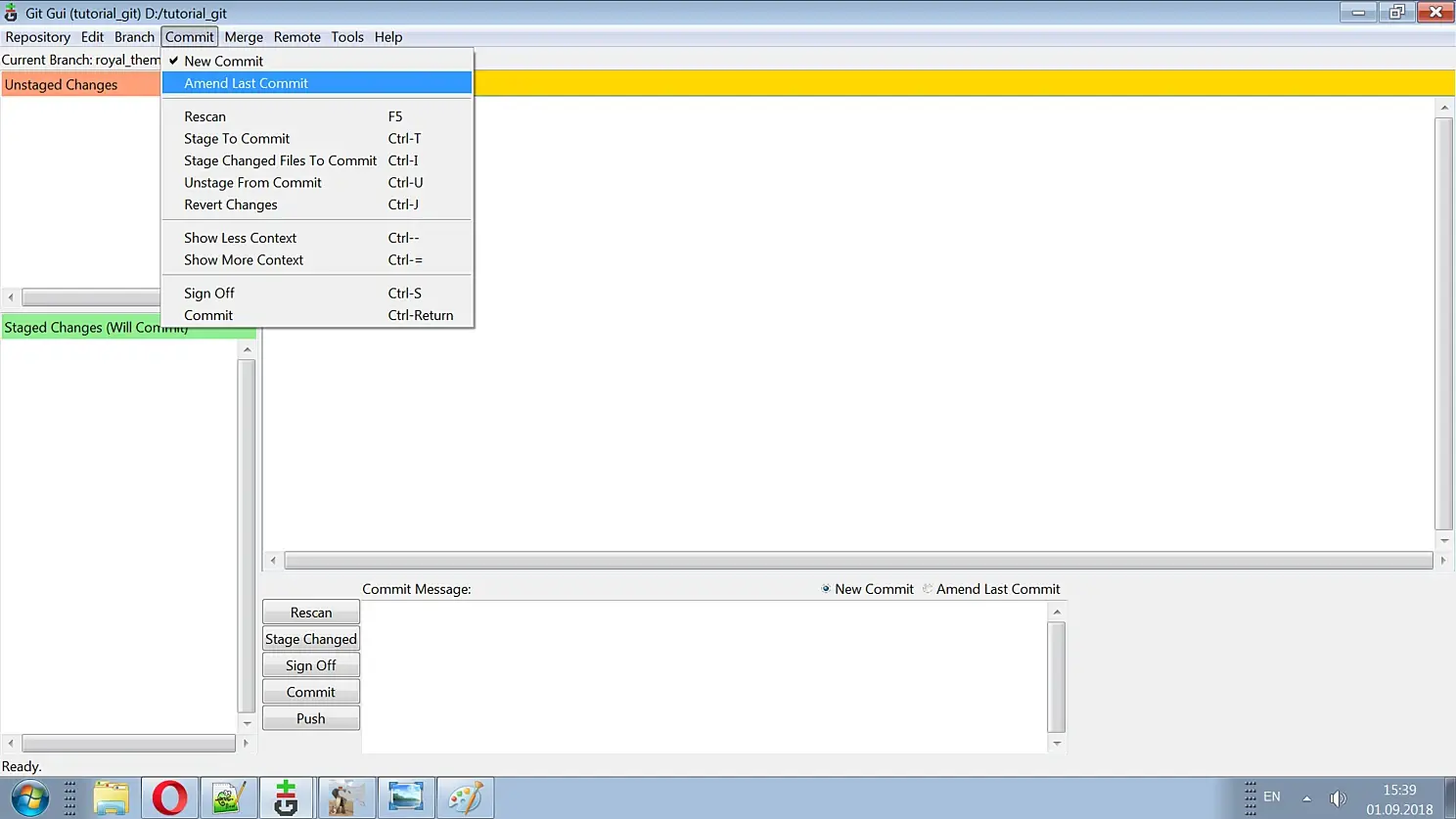Screen dimensions: 1456x819
Task: Select Rescan in Commit menu
Action: tap(317, 116)
